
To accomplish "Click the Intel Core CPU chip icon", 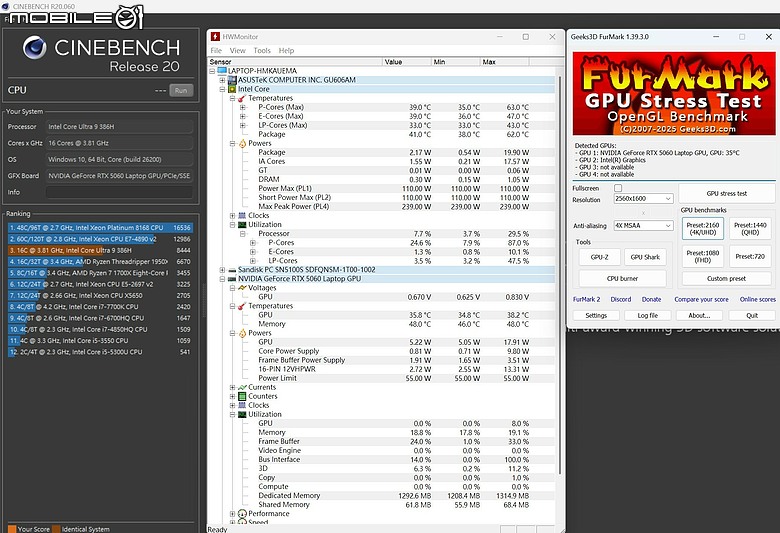I will click(232, 89).
